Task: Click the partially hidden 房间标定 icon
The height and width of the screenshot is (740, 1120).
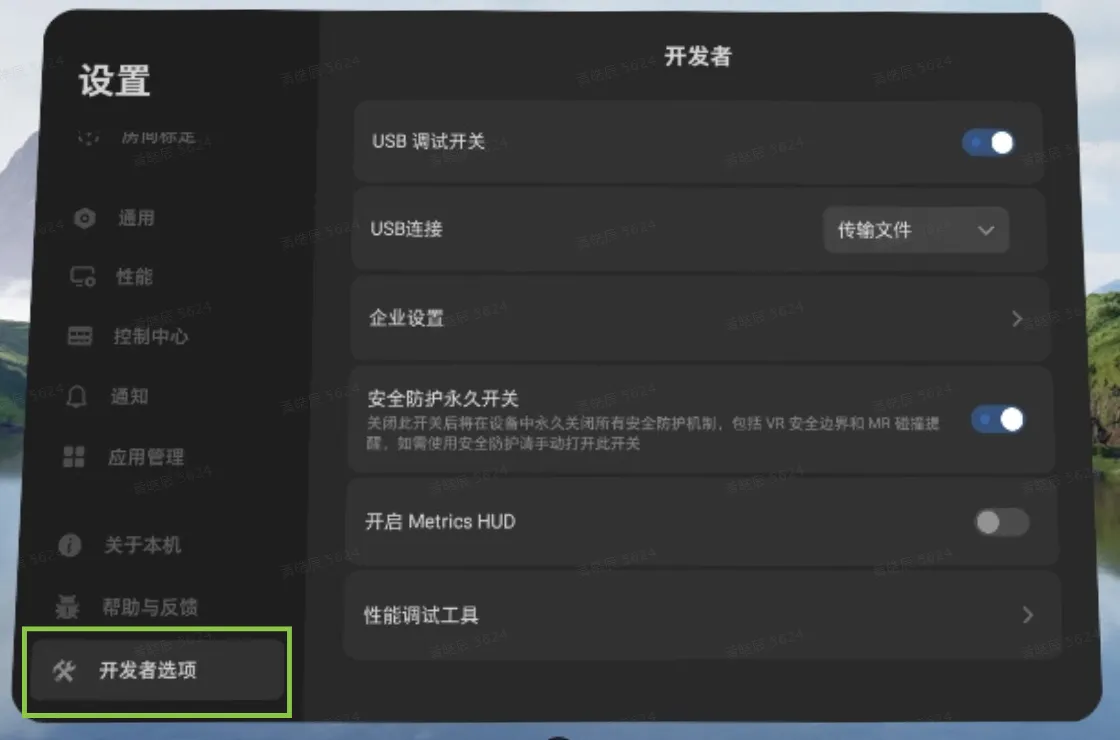Action: click(x=89, y=138)
